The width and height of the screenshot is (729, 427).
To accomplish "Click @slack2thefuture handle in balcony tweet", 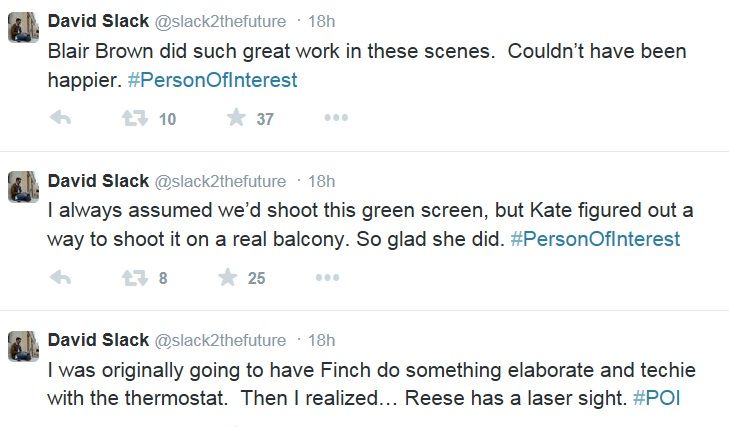I will [219, 181].
